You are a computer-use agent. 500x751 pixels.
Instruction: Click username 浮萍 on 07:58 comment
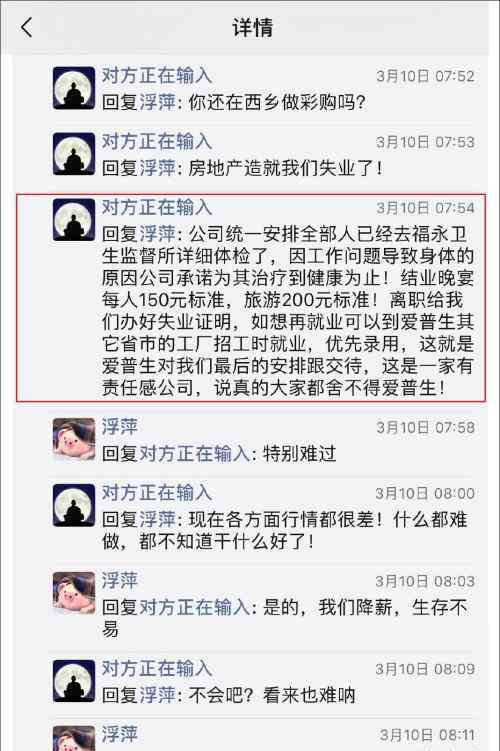[120, 427]
